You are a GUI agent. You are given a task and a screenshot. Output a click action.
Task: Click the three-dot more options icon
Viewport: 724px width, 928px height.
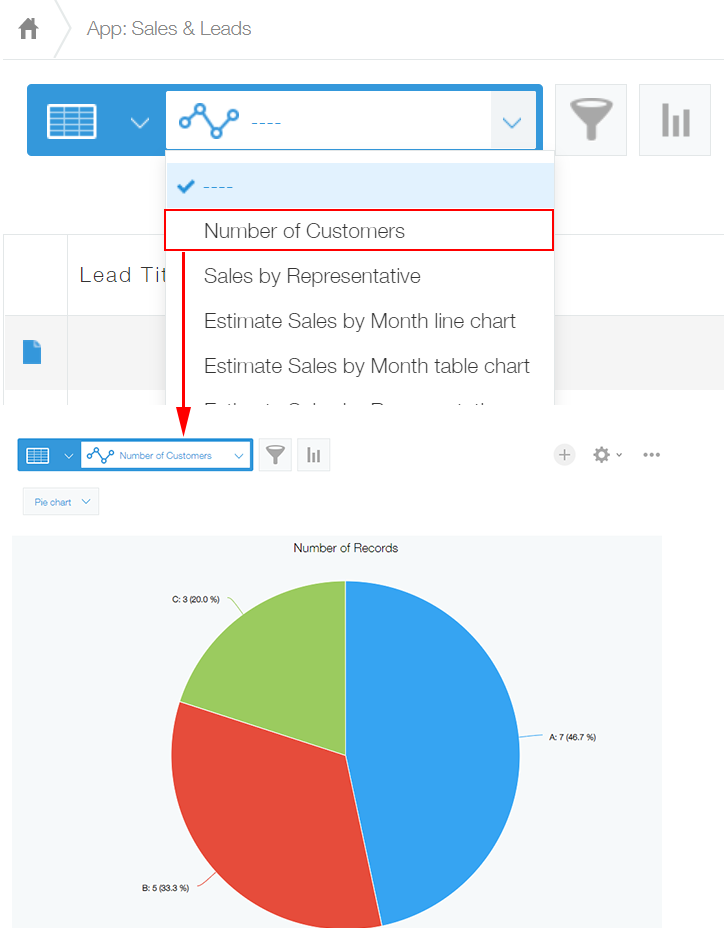(652, 455)
